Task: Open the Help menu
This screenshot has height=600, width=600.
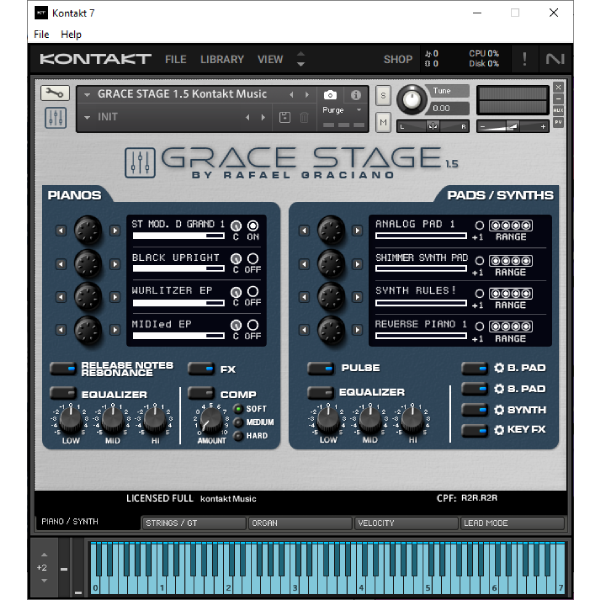Action: pyautogui.click(x=71, y=34)
